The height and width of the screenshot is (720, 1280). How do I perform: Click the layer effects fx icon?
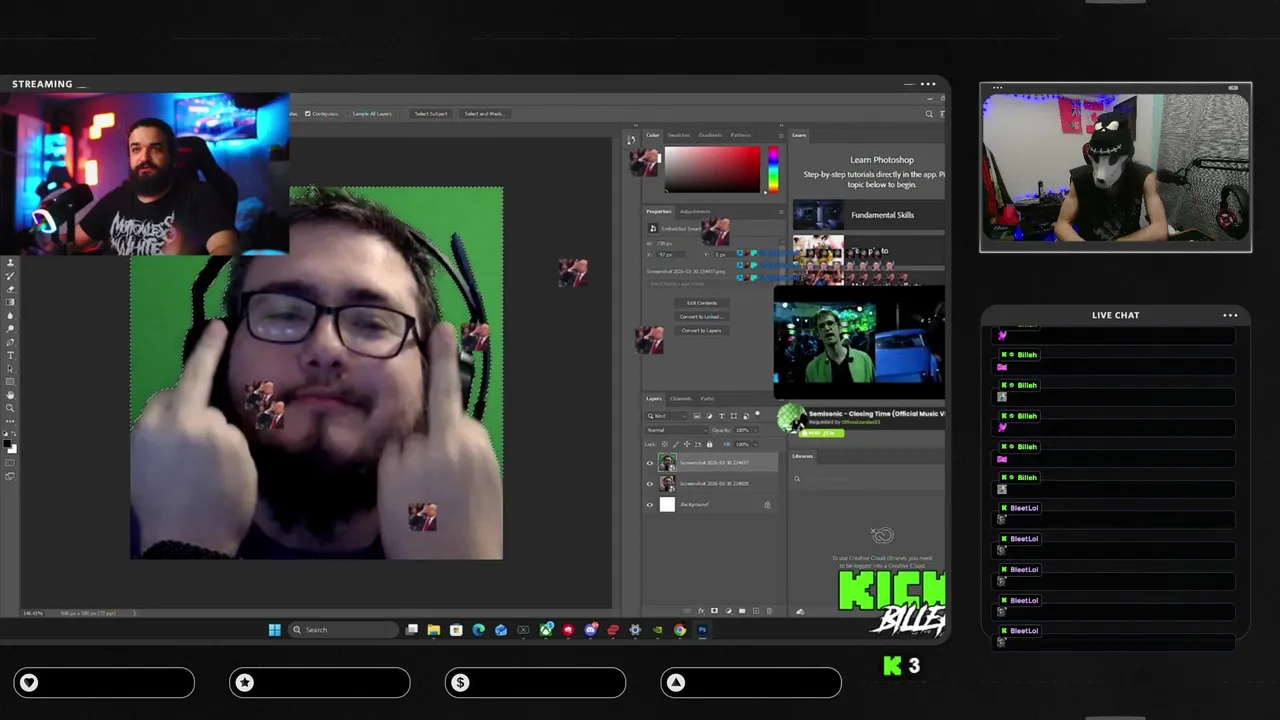701,611
